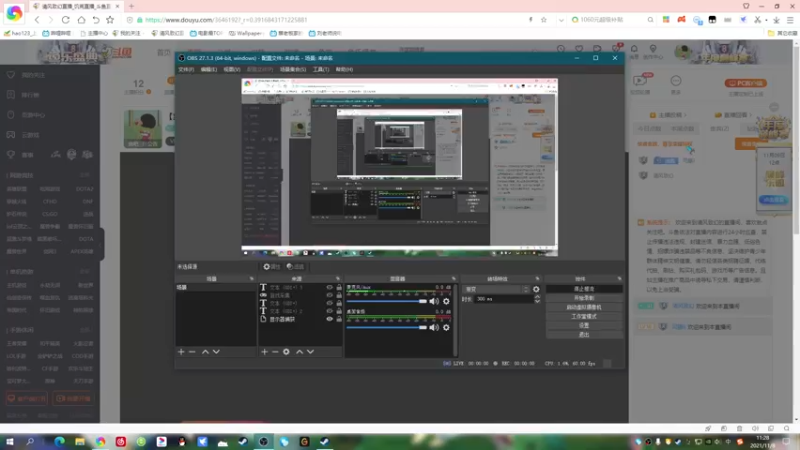
Task: Open source 属性 properties toolbar button
Action: [271, 266]
